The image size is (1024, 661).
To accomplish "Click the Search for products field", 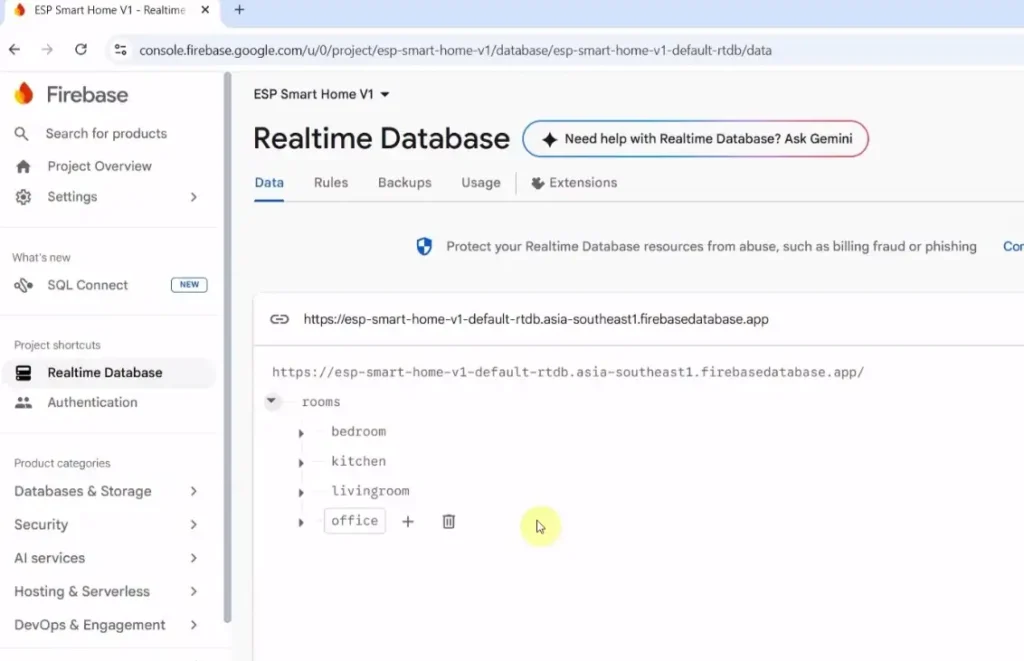I will (106, 134).
